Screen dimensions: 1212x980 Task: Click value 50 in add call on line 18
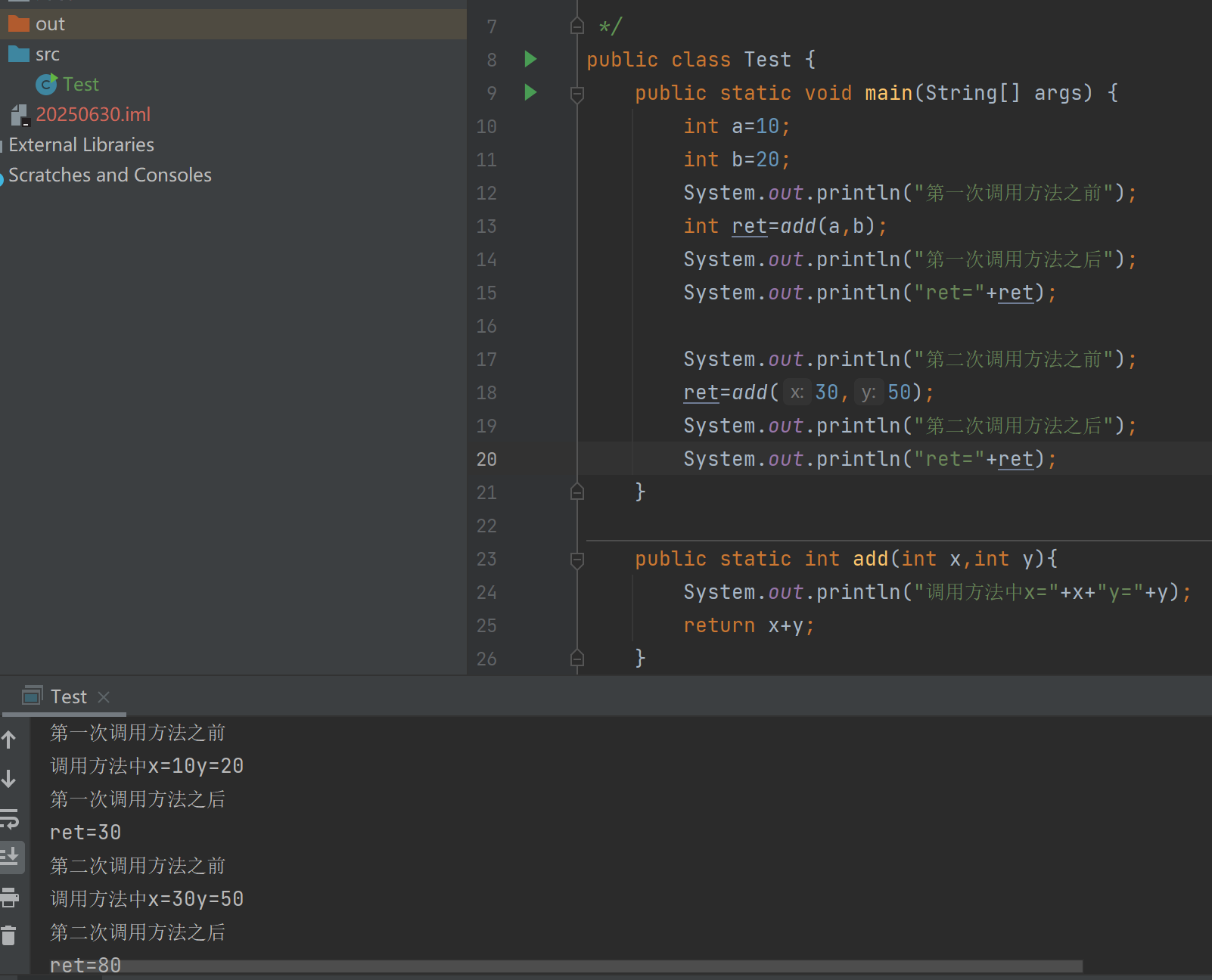pyautogui.click(x=899, y=392)
